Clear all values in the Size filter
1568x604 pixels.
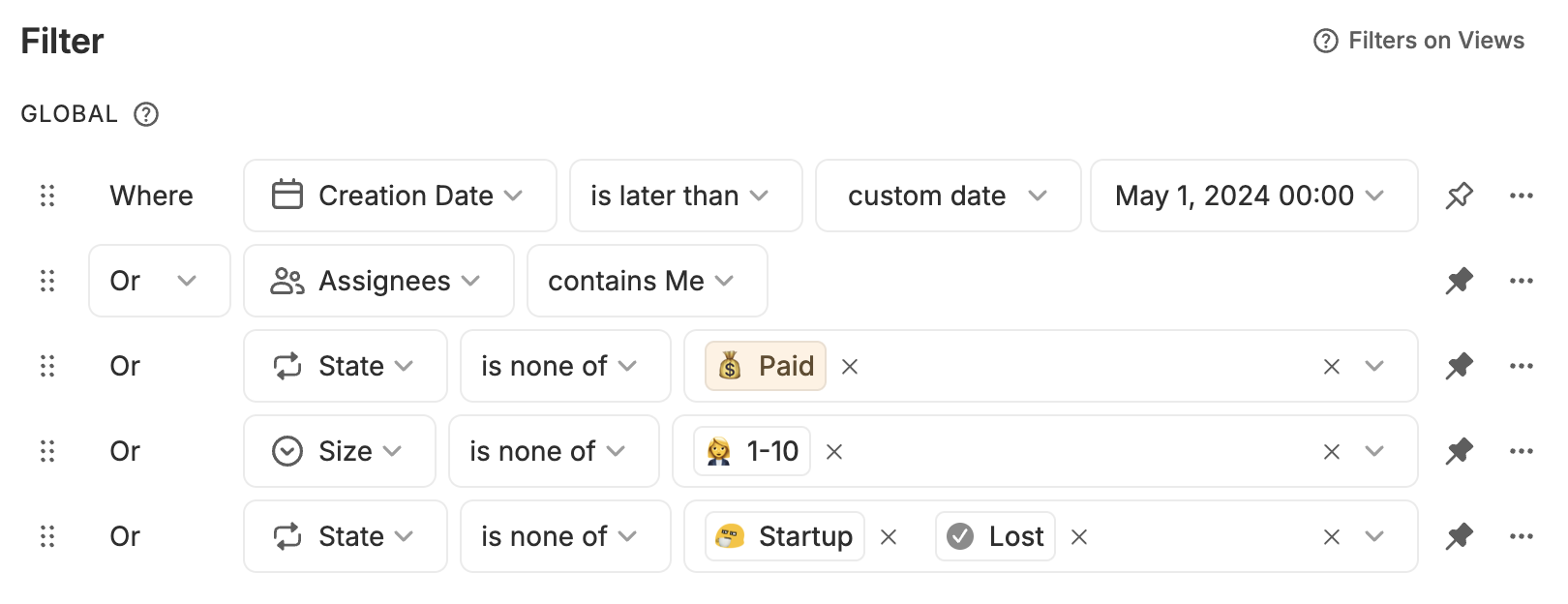(1332, 452)
